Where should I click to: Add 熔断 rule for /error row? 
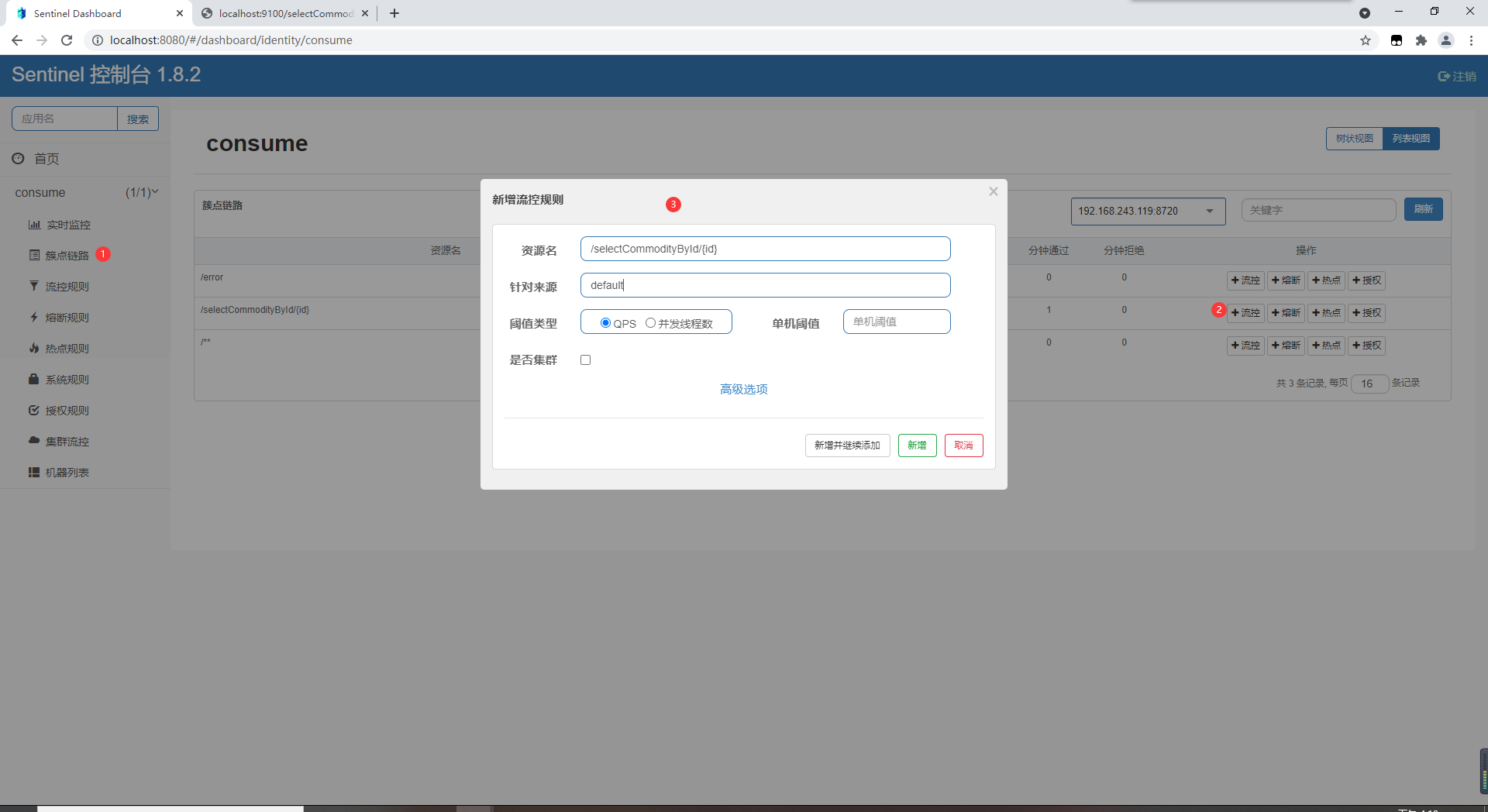[x=1286, y=280]
